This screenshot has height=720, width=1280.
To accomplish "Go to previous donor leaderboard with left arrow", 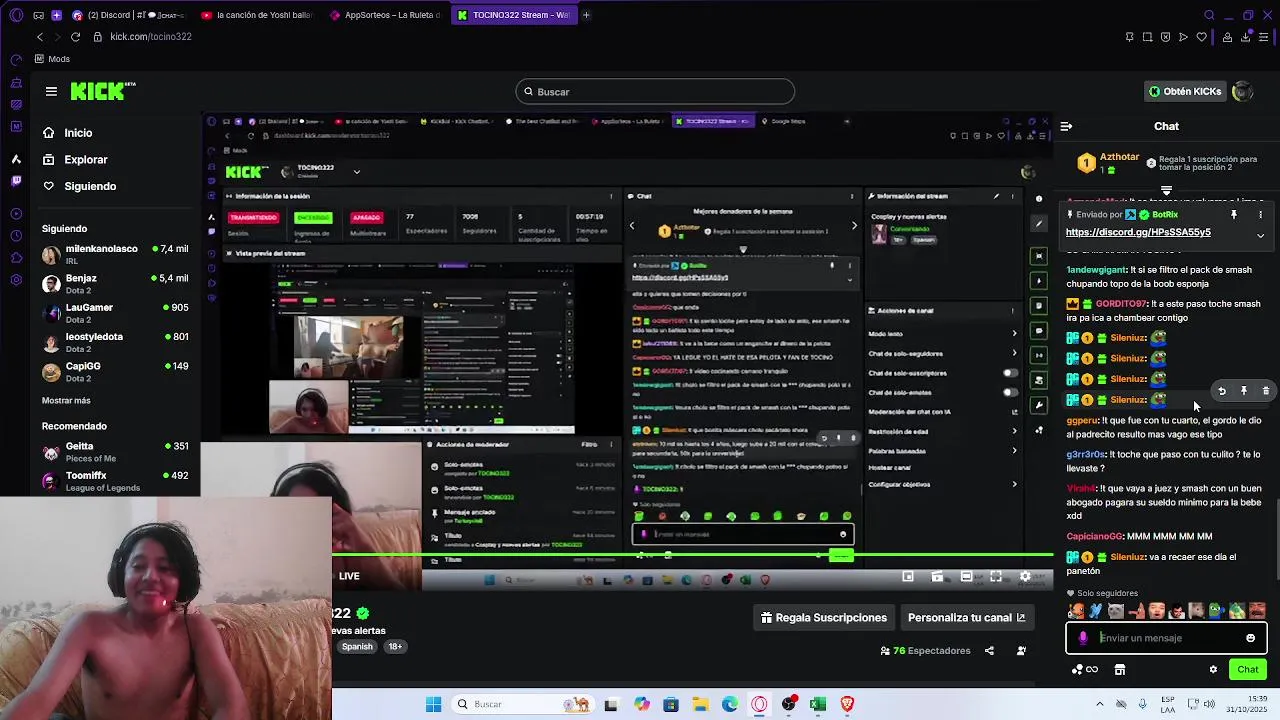I will [x=632, y=226].
